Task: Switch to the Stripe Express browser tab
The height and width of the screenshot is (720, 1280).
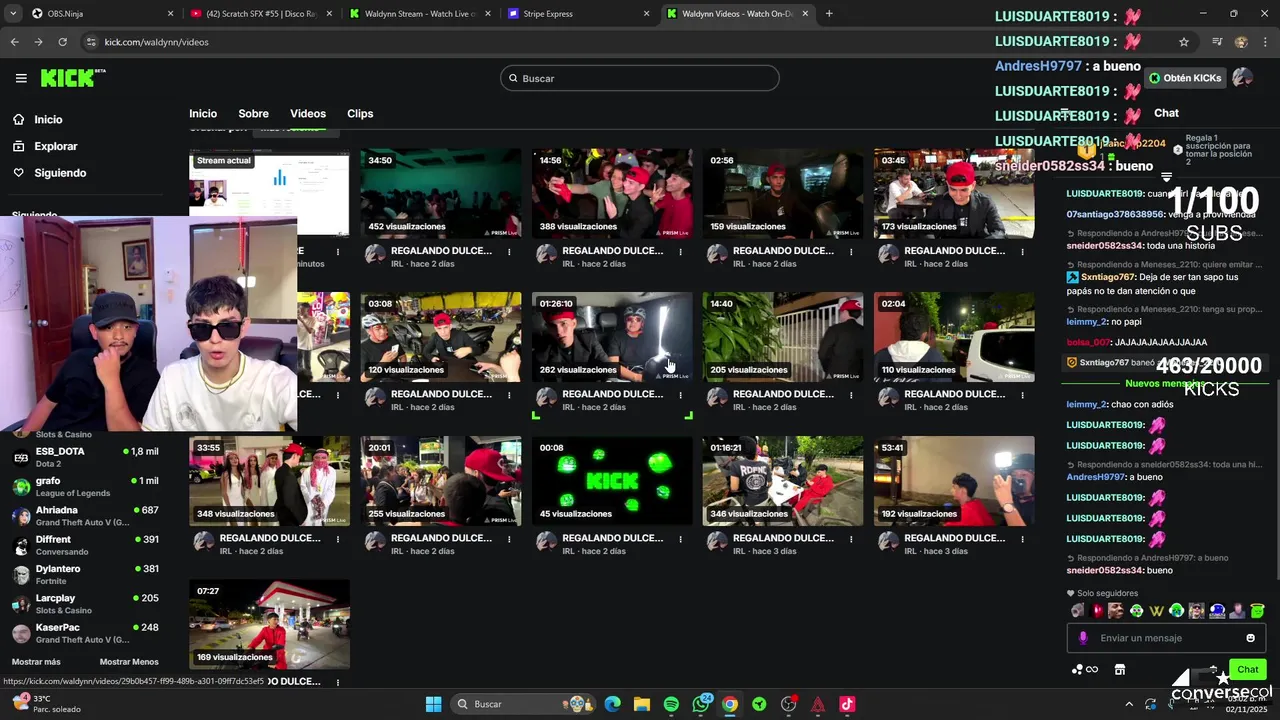Action: (578, 13)
